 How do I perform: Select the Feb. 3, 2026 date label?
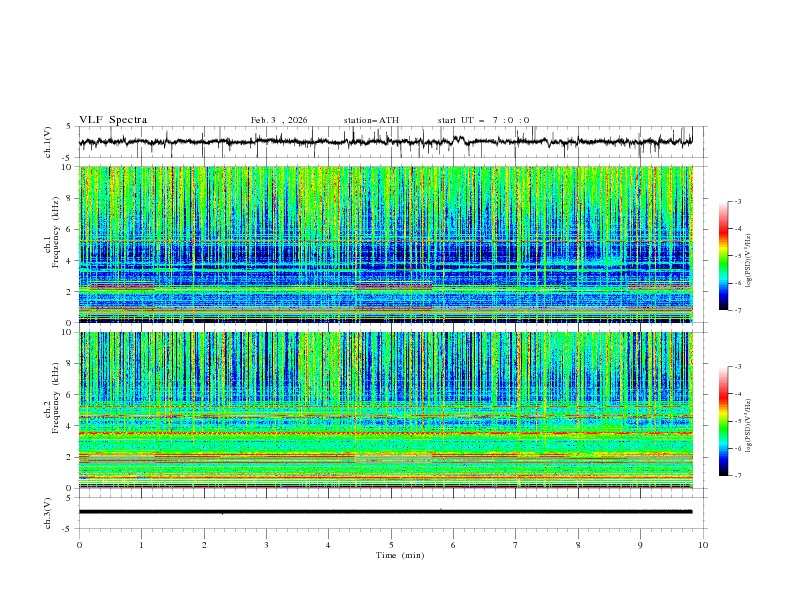coord(279,120)
